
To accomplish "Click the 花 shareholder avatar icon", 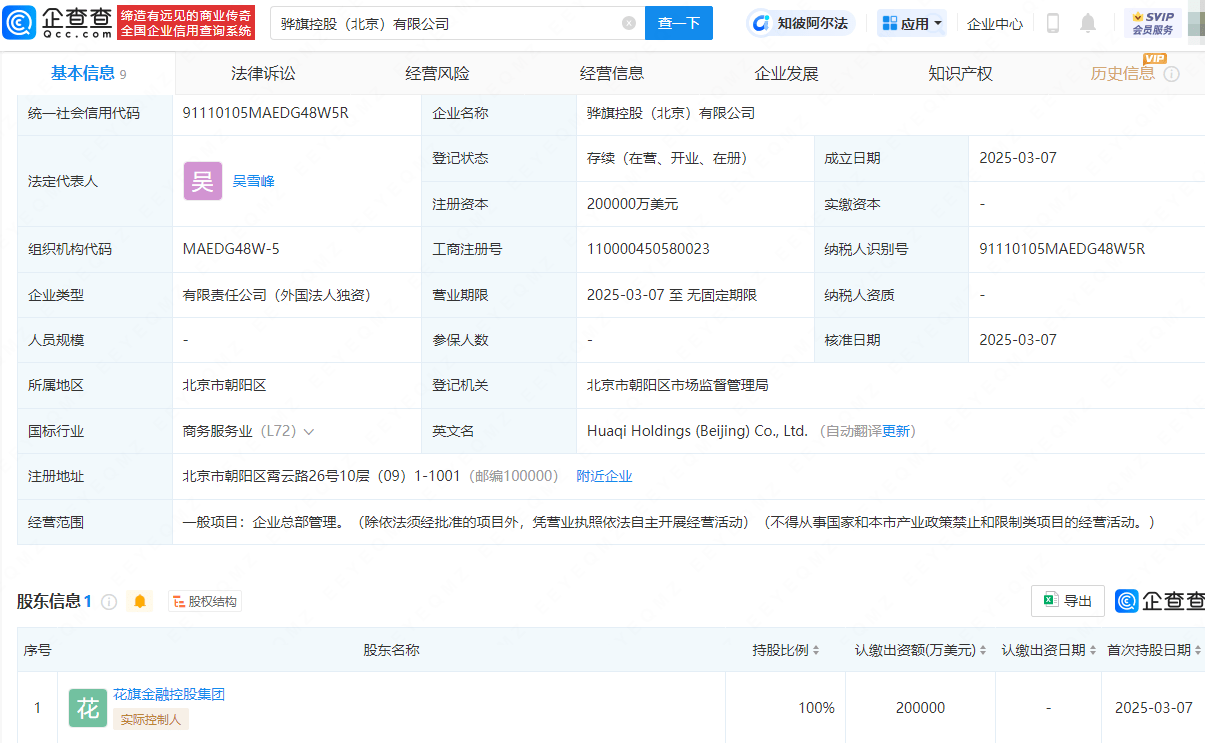I will [88, 708].
